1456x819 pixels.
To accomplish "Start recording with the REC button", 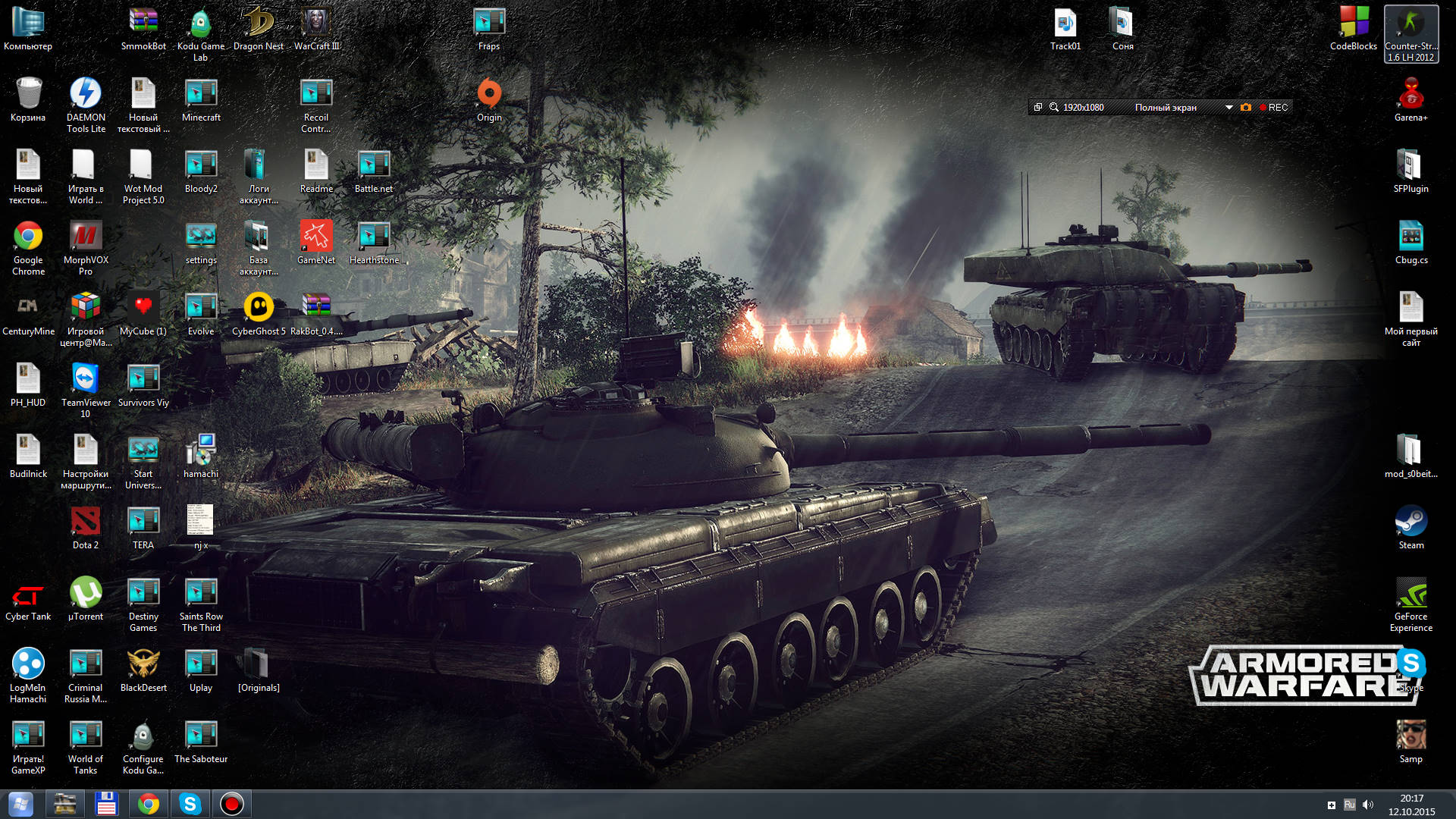I will coord(1274,108).
